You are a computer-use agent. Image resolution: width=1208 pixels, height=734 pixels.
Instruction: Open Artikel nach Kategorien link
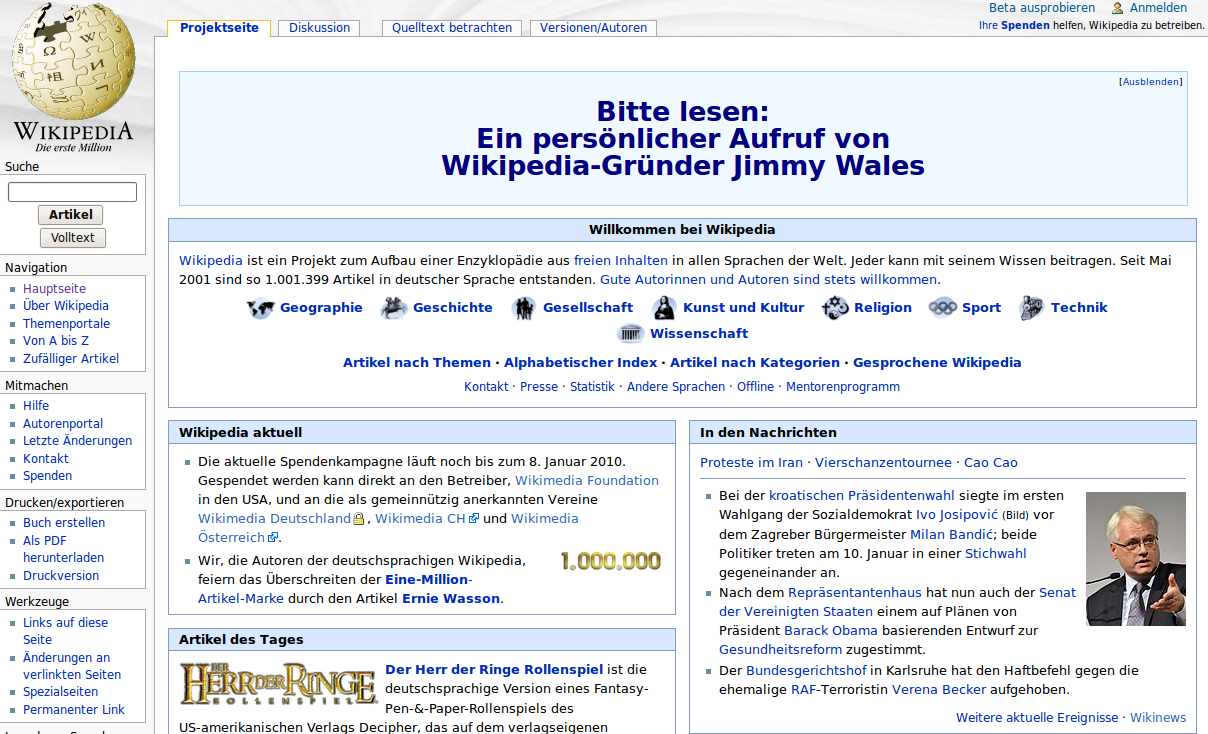click(755, 363)
